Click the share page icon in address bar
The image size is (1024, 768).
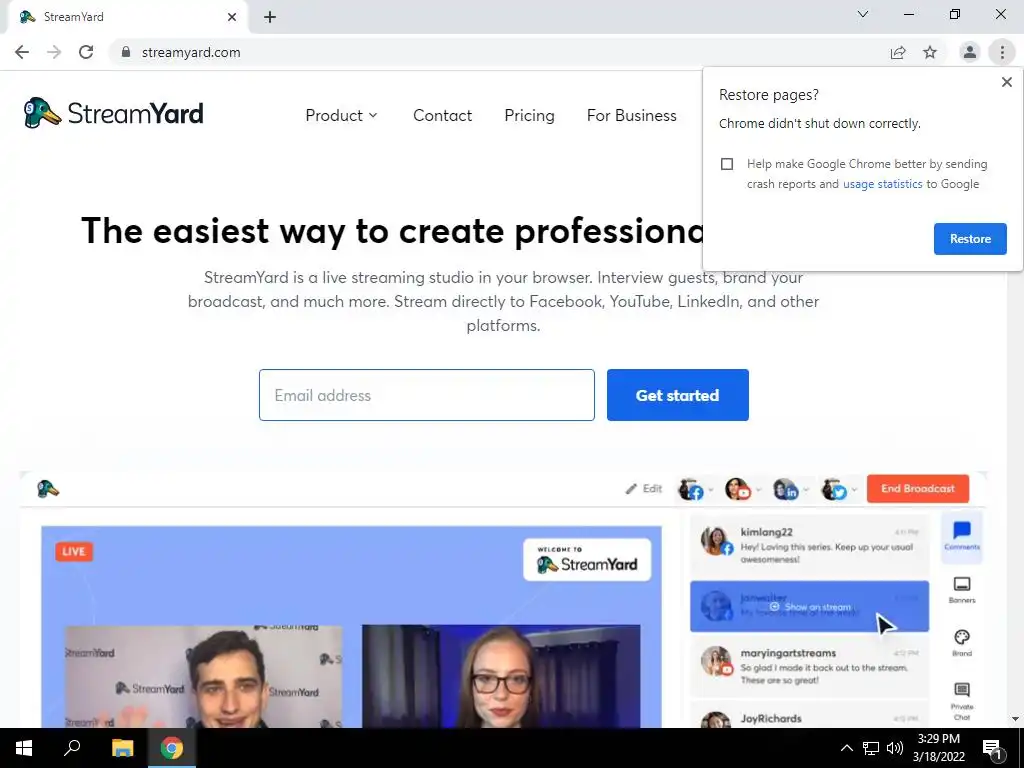(898, 52)
